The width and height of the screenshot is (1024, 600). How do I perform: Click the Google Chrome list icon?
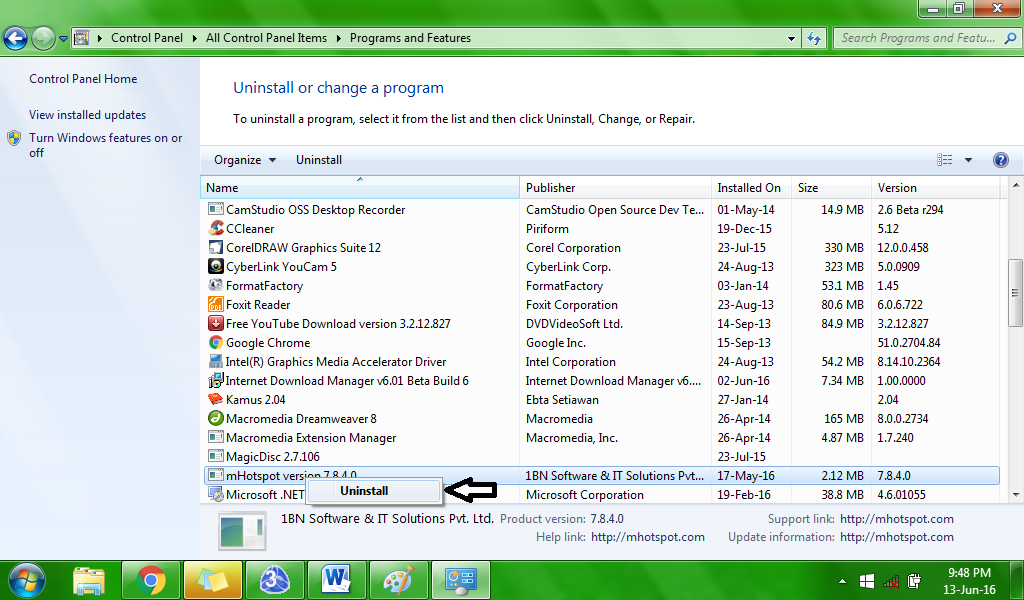coord(216,342)
